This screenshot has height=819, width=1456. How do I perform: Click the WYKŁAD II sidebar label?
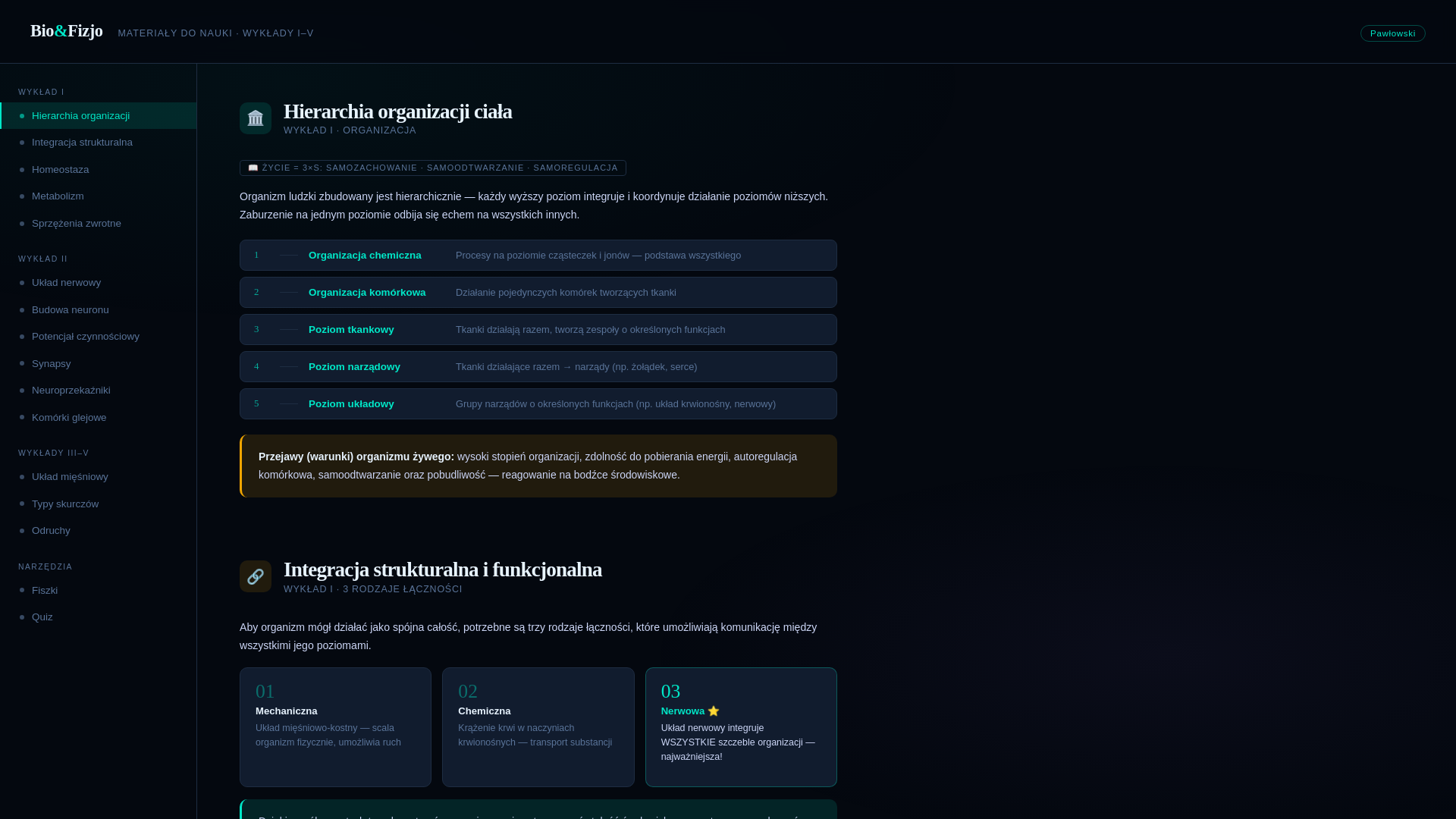click(43, 259)
